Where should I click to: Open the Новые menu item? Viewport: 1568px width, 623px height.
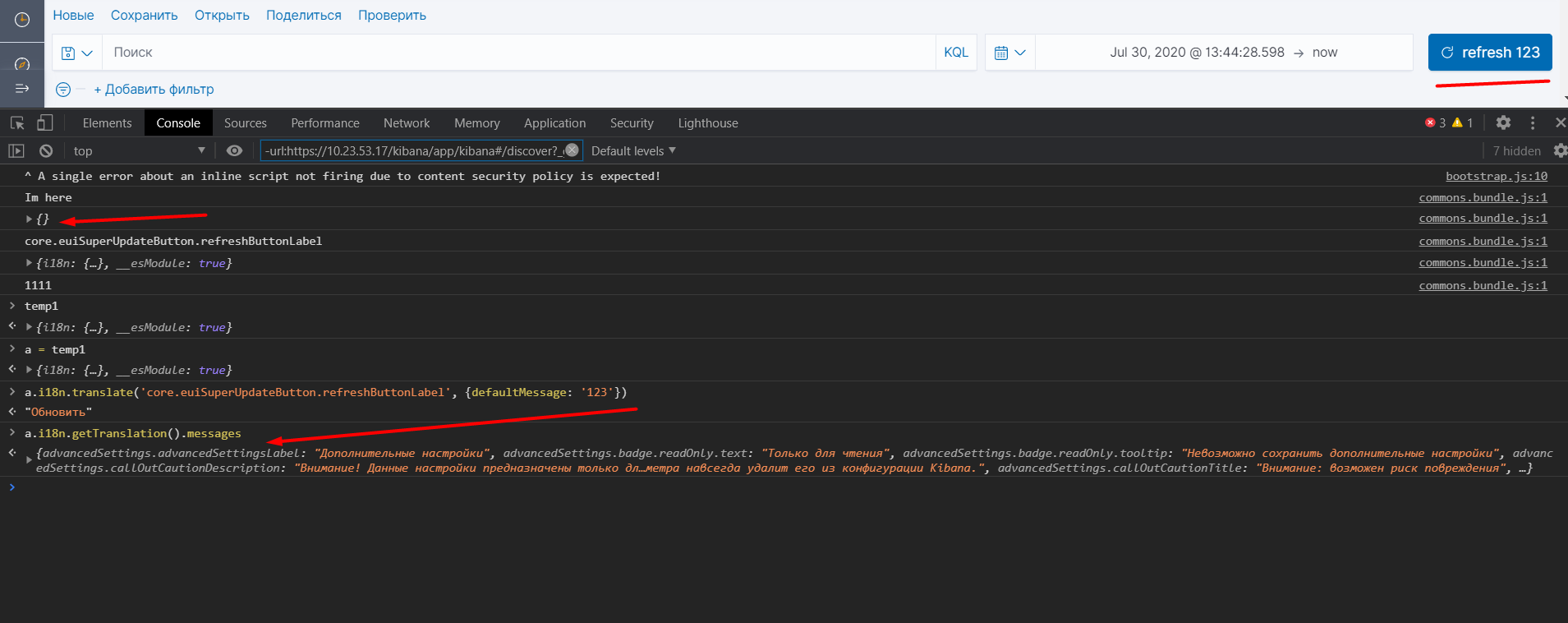(73, 15)
